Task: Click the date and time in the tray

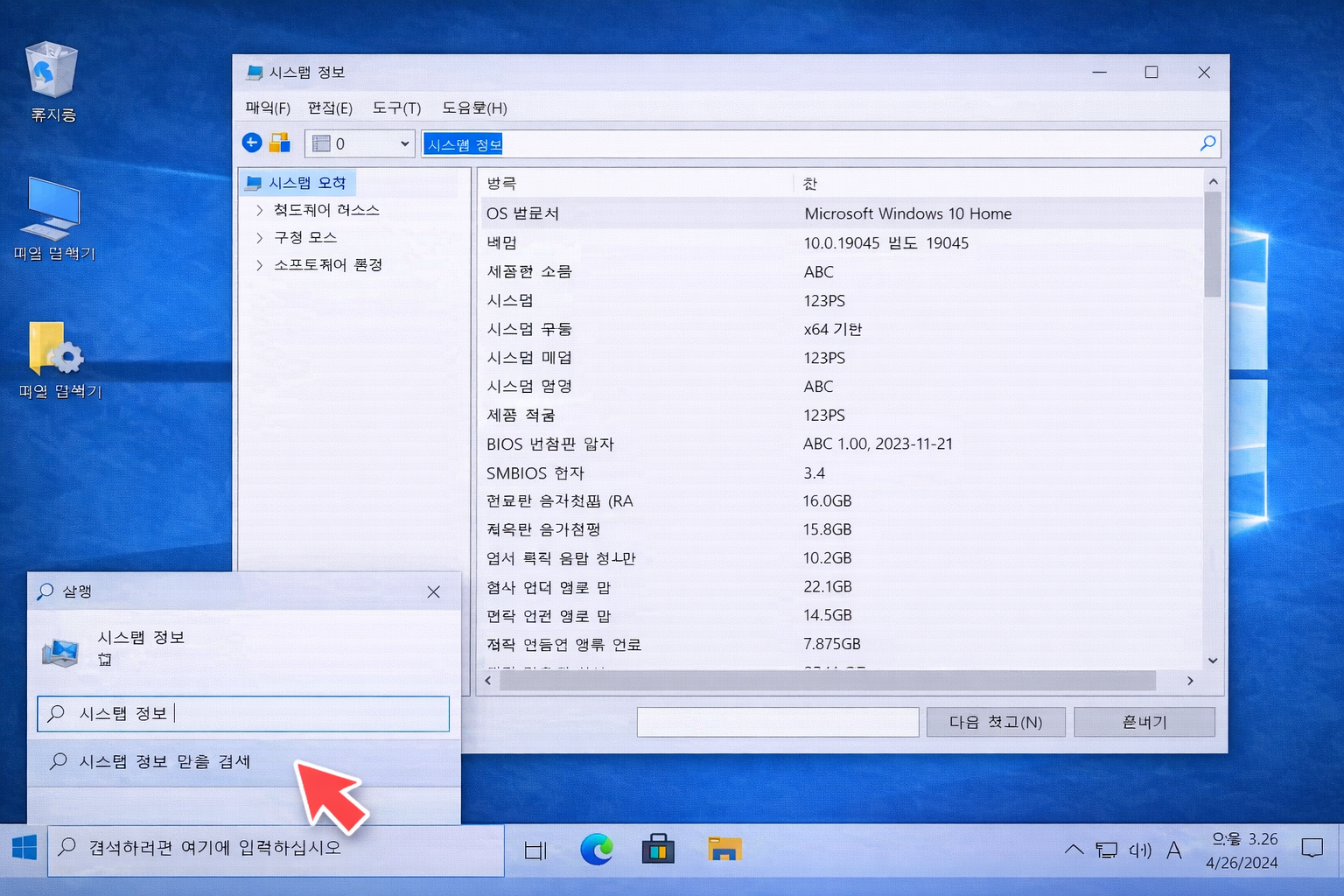Action: pos(1243,850)
